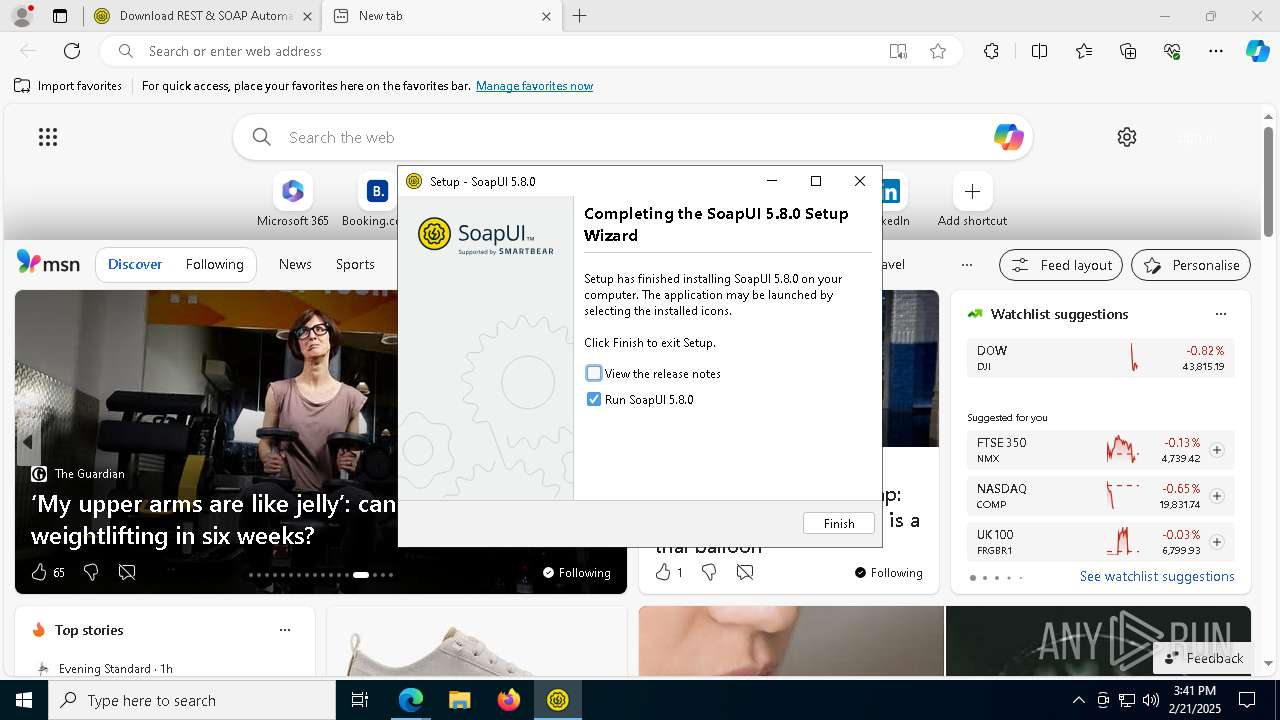
Task: Open Edge Settings and more menu
Action: pos(1216,51)
